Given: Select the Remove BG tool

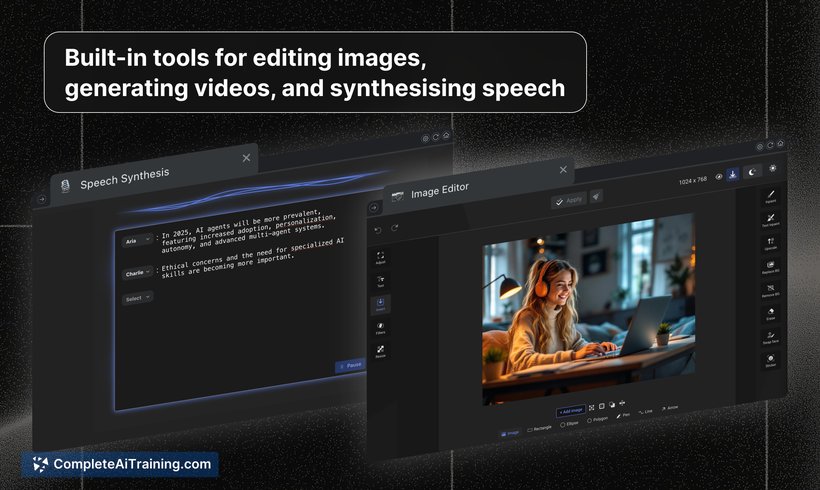Looking at the screenshot, I should pos(770,290).
